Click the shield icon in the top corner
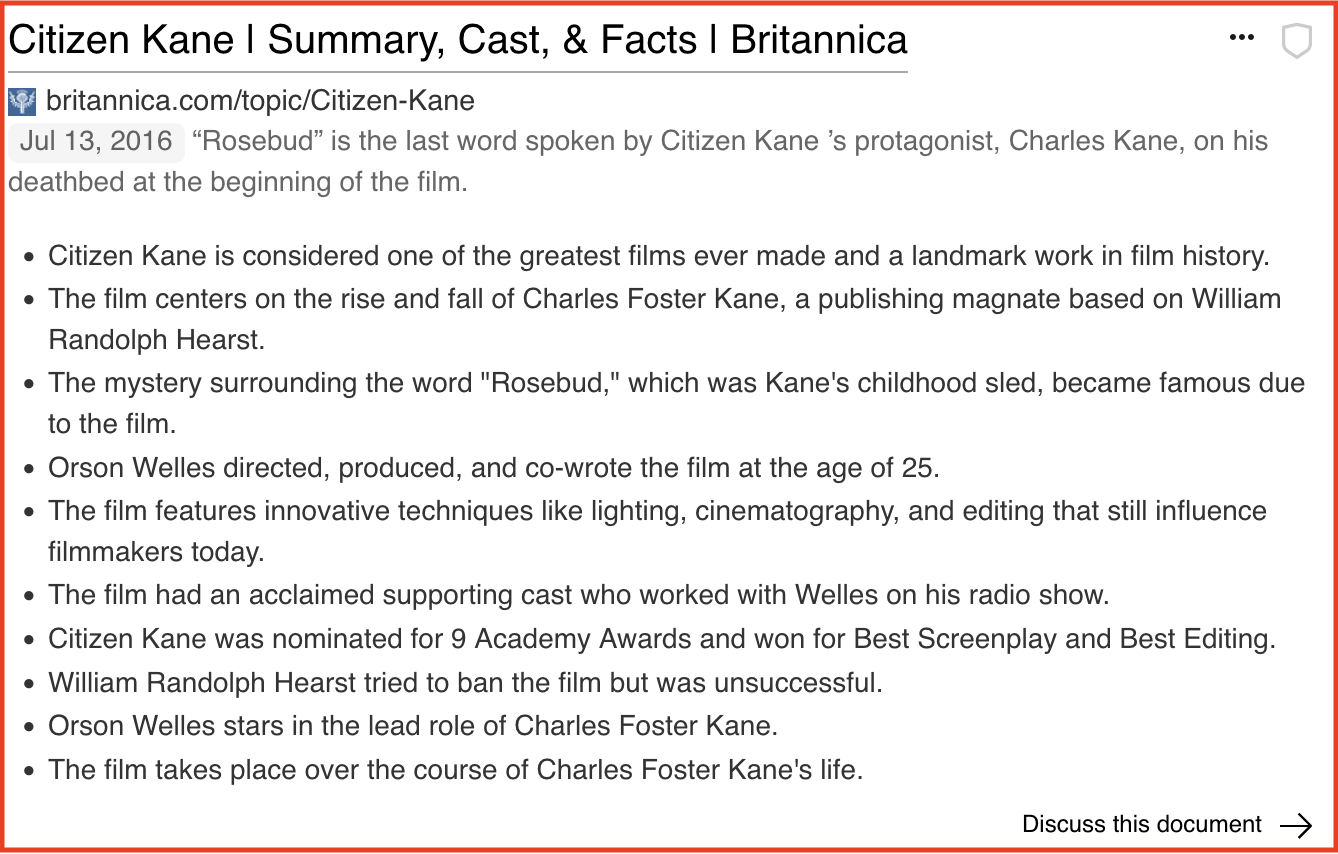 click(x=1296, y=41)
